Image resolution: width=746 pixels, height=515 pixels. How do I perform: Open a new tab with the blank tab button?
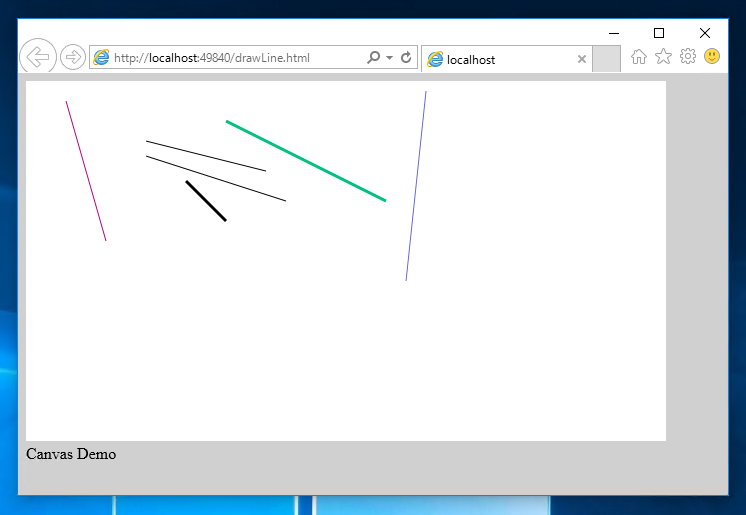(x=606, y=59)
